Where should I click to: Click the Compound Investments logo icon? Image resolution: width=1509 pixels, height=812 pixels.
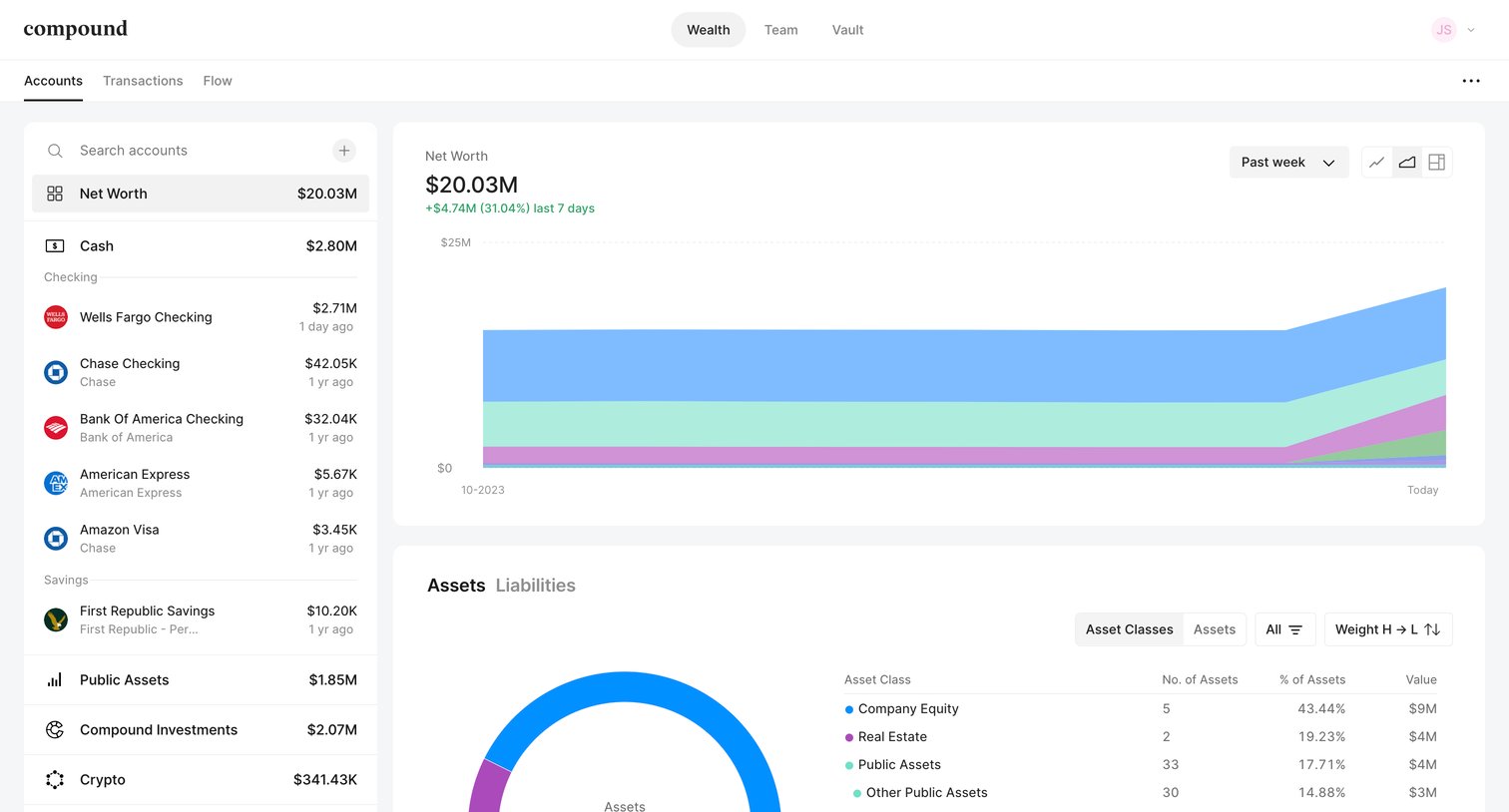point(55,730)
